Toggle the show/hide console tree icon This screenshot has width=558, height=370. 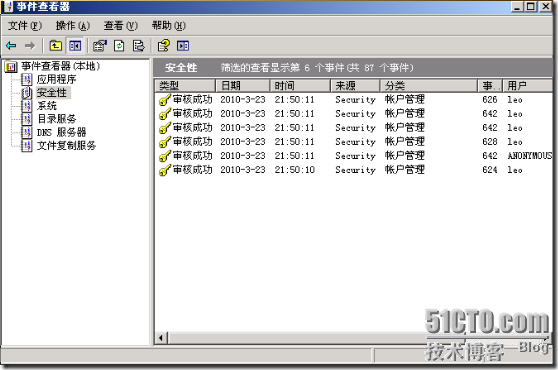(75, 46)
